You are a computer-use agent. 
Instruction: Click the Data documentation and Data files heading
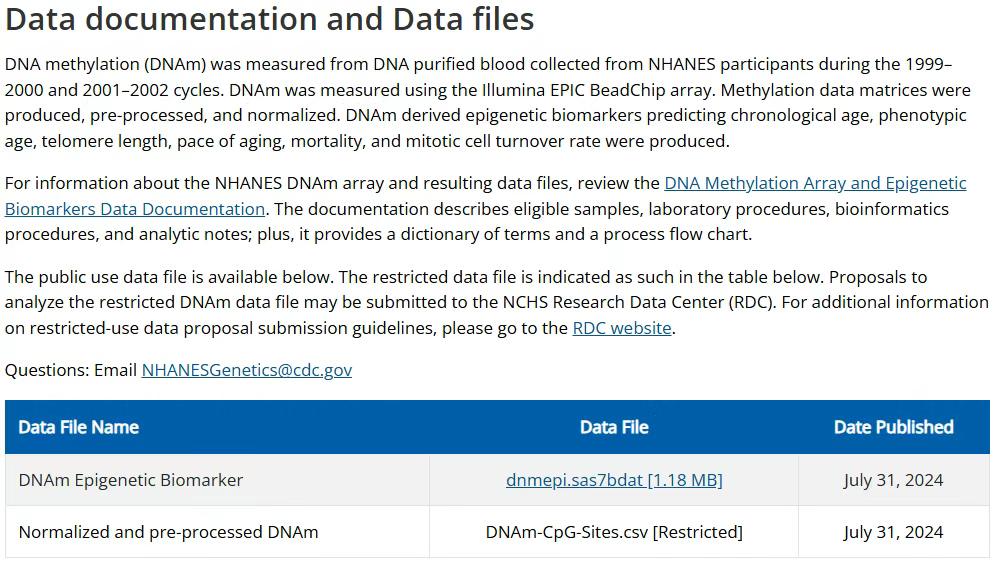click(269, 19)
